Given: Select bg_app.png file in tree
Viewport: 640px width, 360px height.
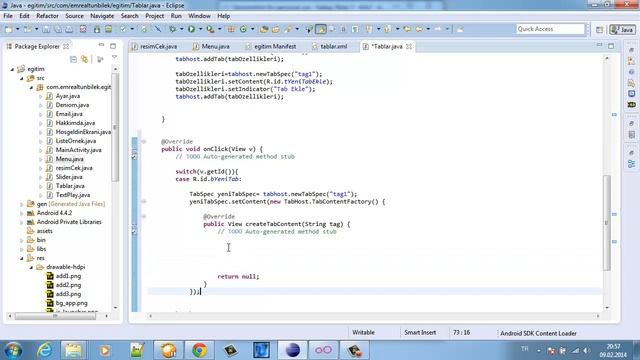Looking at the screenshot, I should [x=71, y=303].
